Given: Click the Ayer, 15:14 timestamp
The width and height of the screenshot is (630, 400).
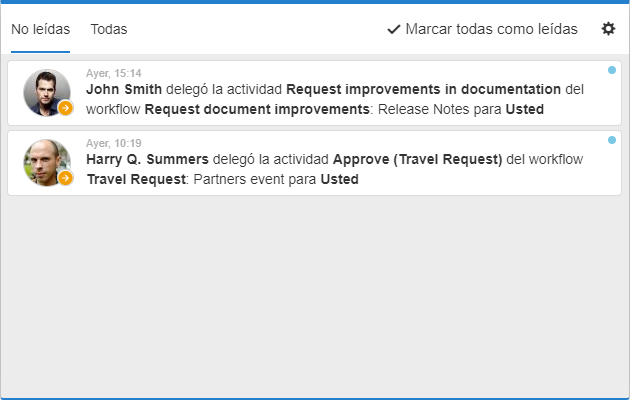Looking at the screenshot, I should pyautogui.click(x=114, y=73).
